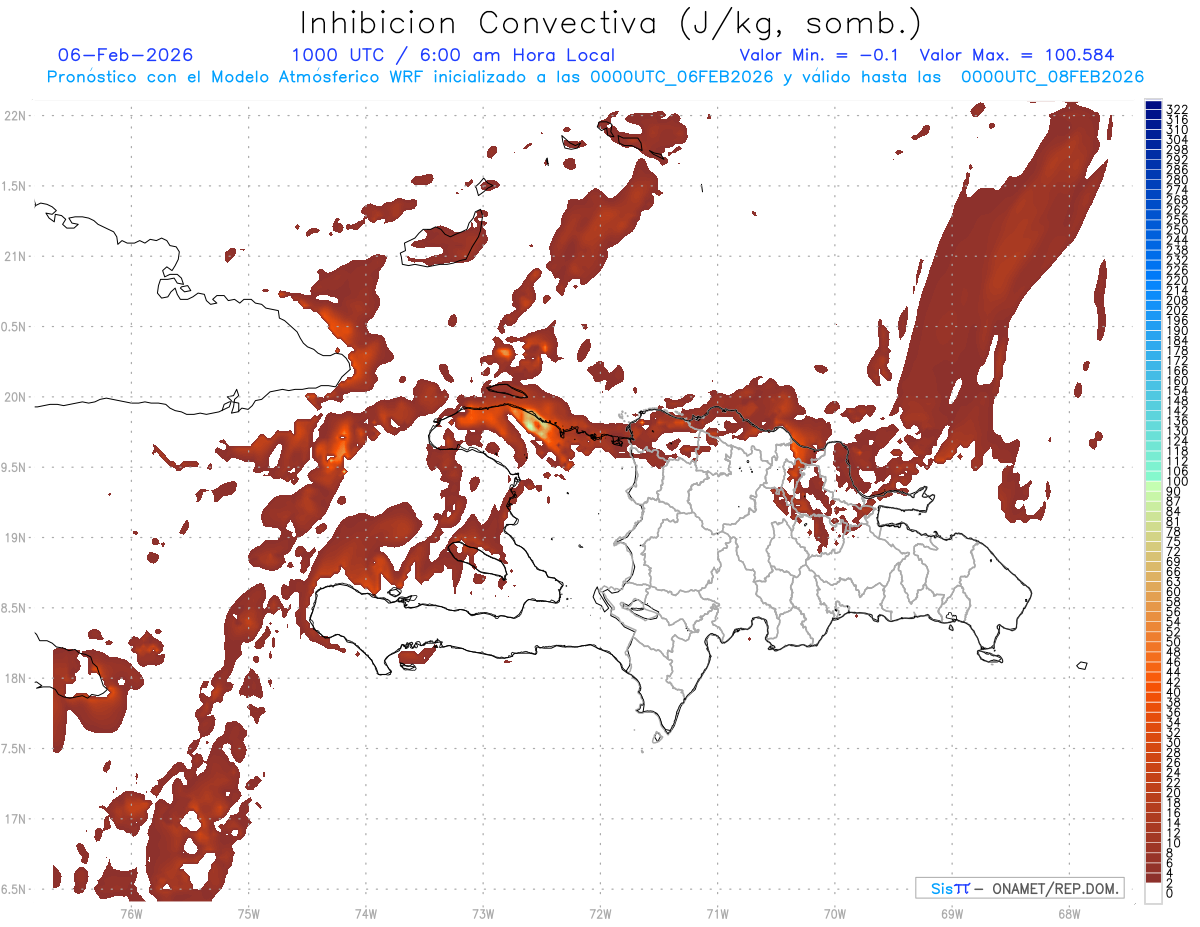This screenshot has width=1200, height=927.
Task: Click the '72W' longitude label
Action: tap(600, 913)
